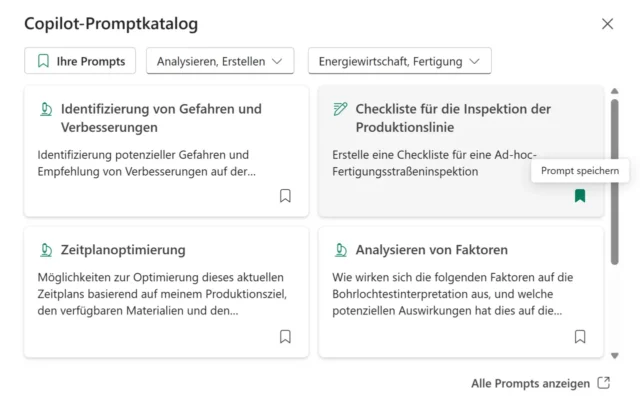
Task: Click the Zeitplanoptimierung card icon
Action: point(46,250)
